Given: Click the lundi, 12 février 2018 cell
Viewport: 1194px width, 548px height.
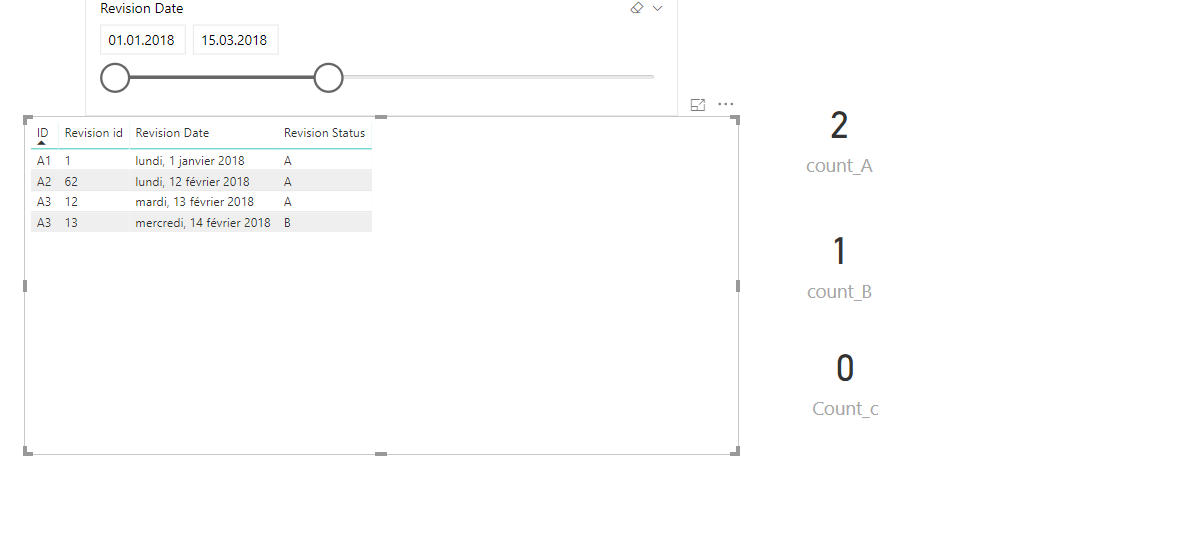Looking at the screenshot, I should pyautogui.click(x=193, y=181).
